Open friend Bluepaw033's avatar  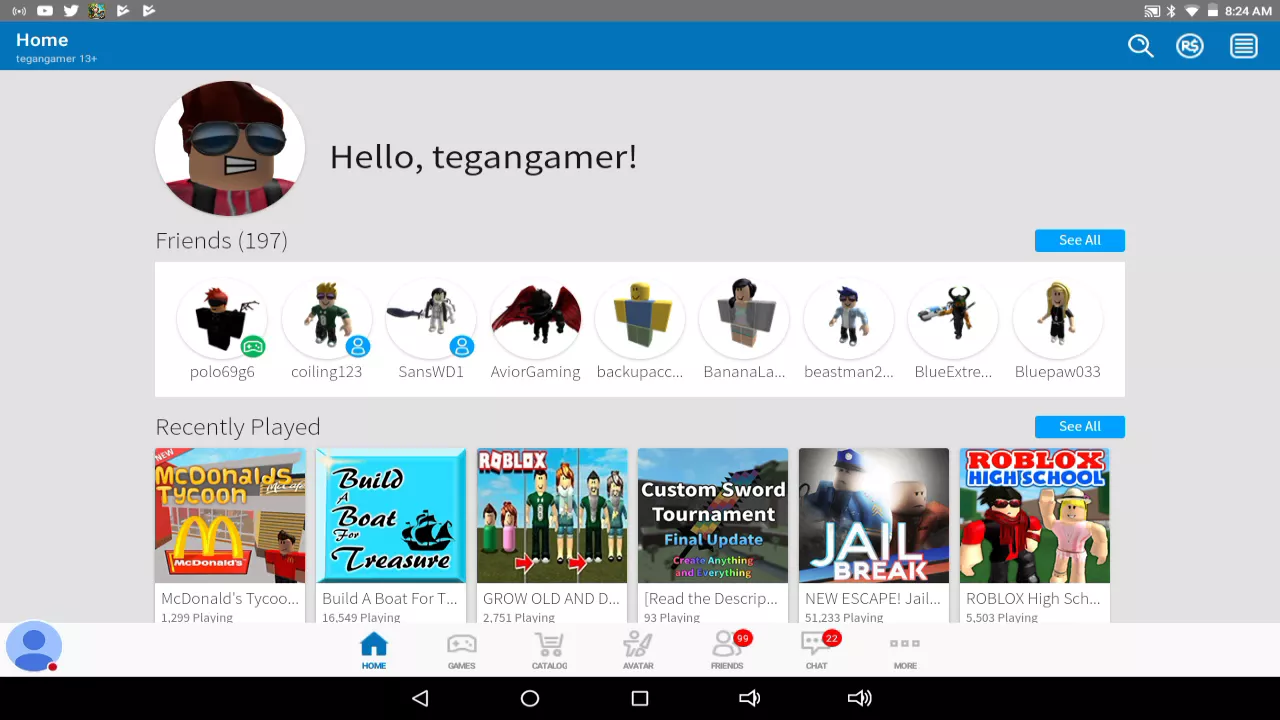coord(1058,318)
